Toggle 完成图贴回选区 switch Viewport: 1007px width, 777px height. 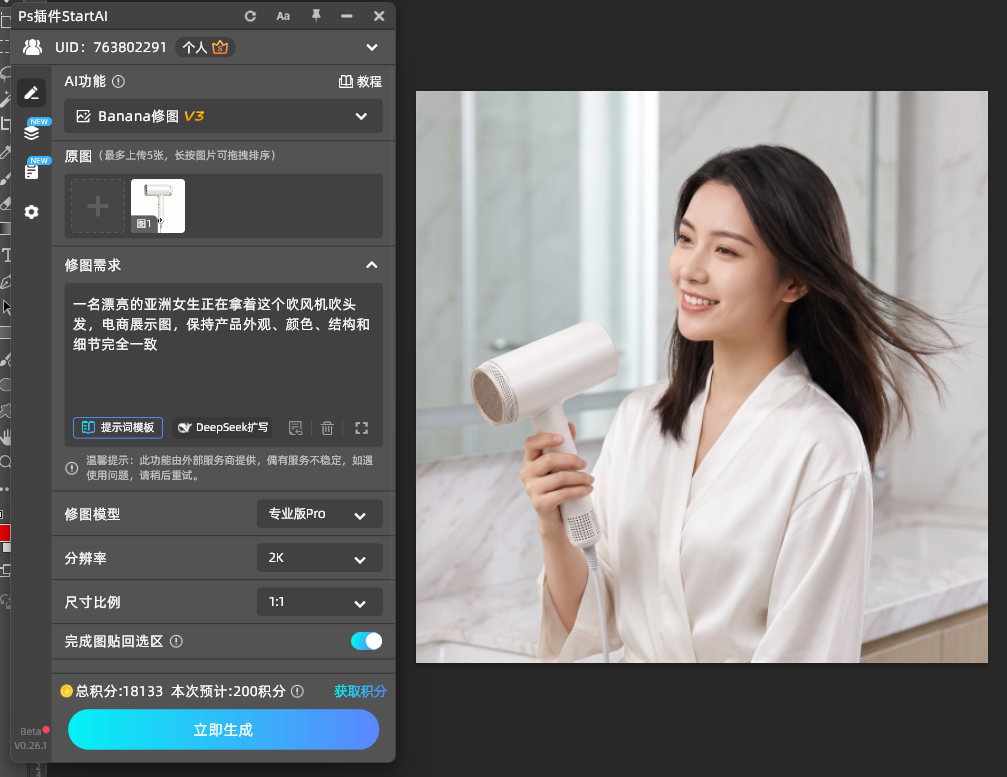[367, 641]
